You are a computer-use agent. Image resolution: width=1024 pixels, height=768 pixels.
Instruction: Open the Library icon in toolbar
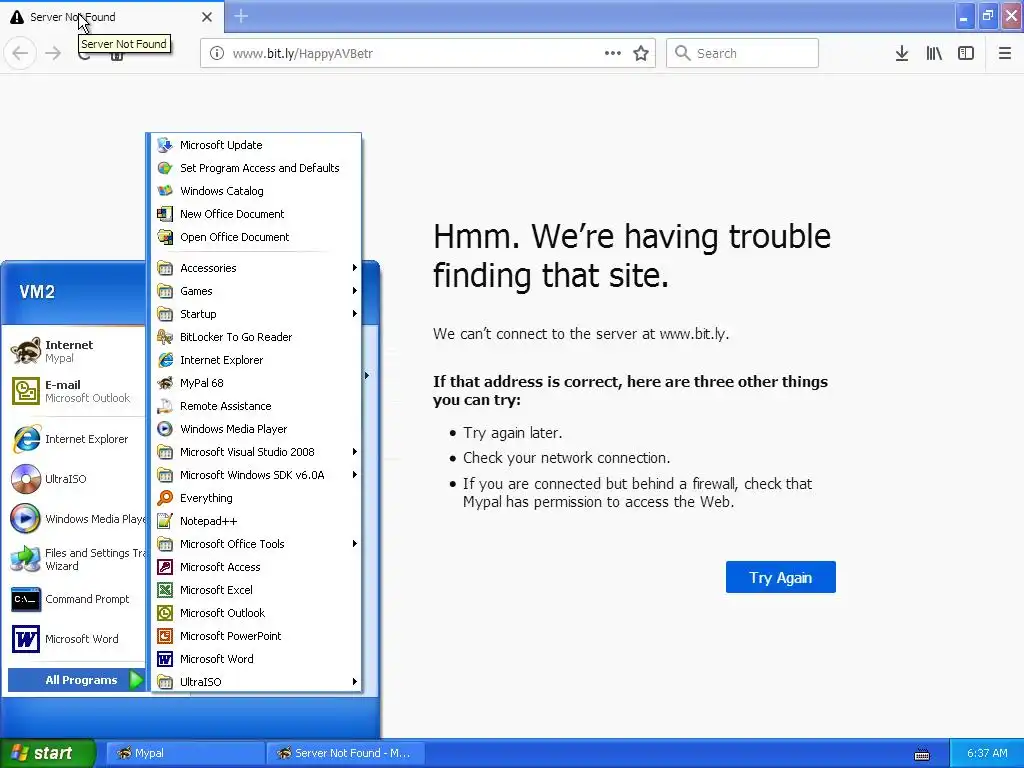click(x=934, y=53)
